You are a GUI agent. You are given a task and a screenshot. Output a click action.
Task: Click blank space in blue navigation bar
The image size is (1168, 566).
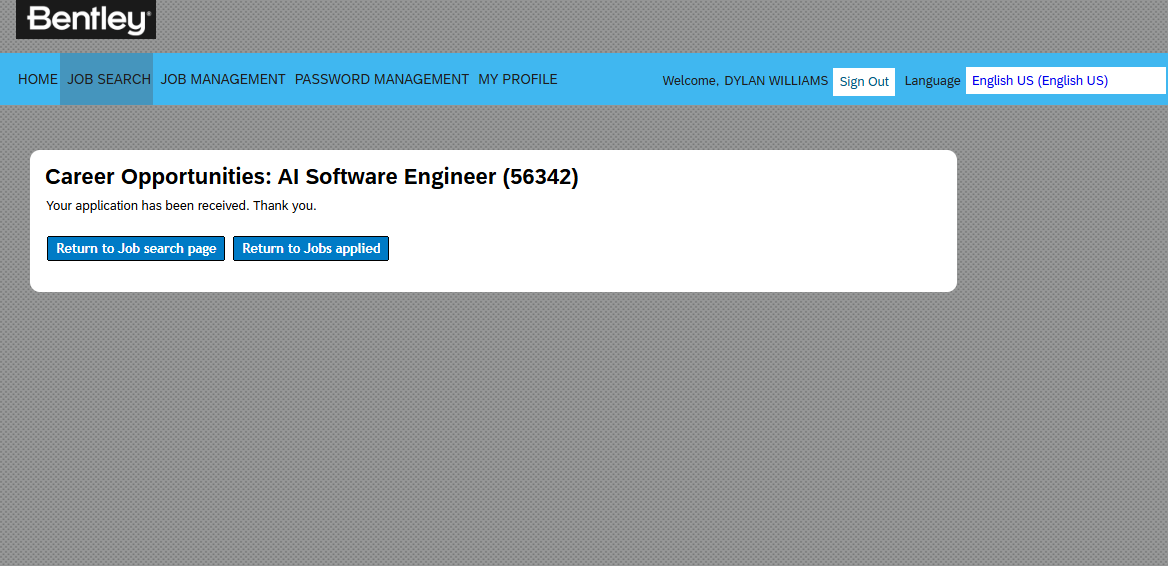(610, 80)
